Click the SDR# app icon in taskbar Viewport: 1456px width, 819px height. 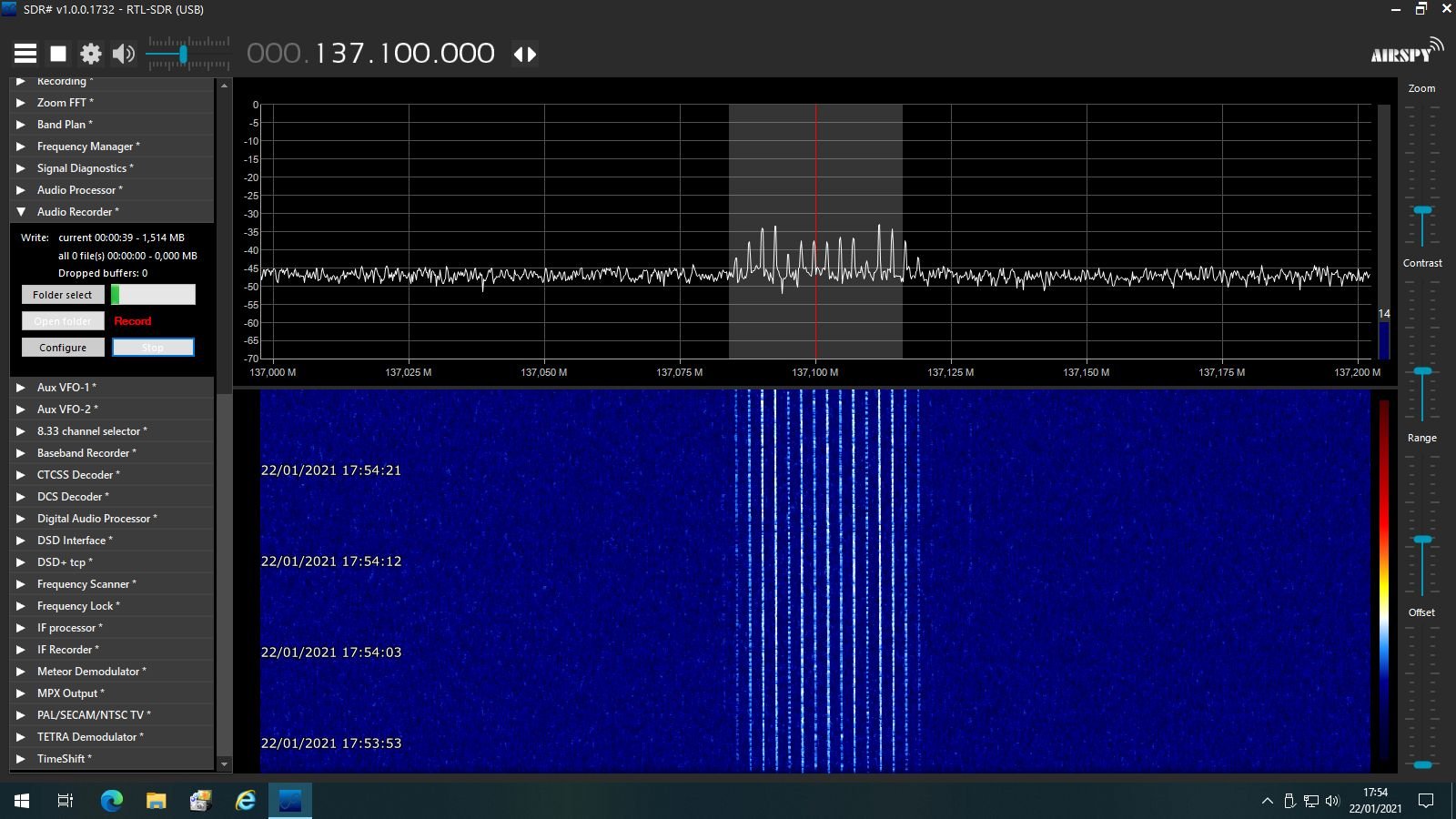(x=290, y=801)
